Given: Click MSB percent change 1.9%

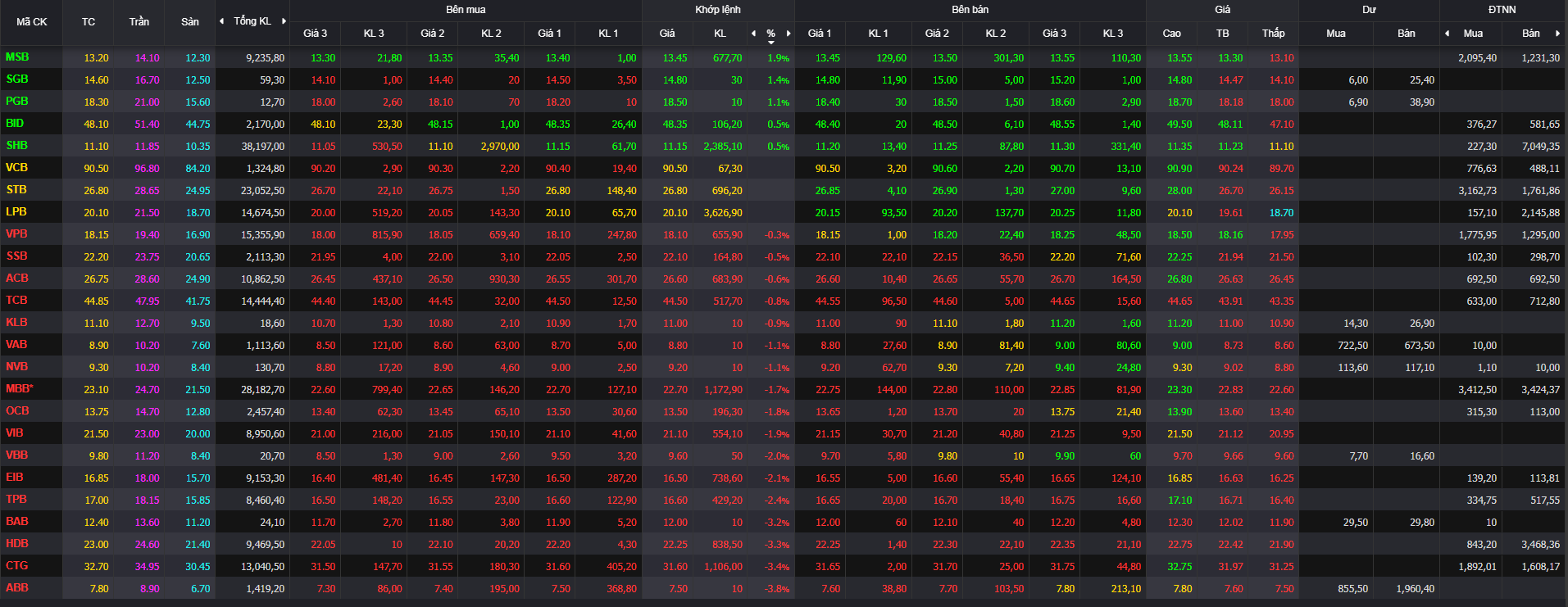Looking at the screenshot, I should [779, 58].
